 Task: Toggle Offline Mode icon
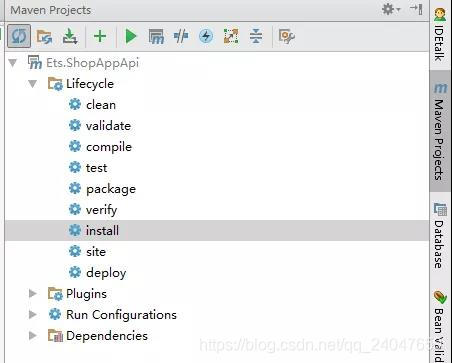click(181, 36)
